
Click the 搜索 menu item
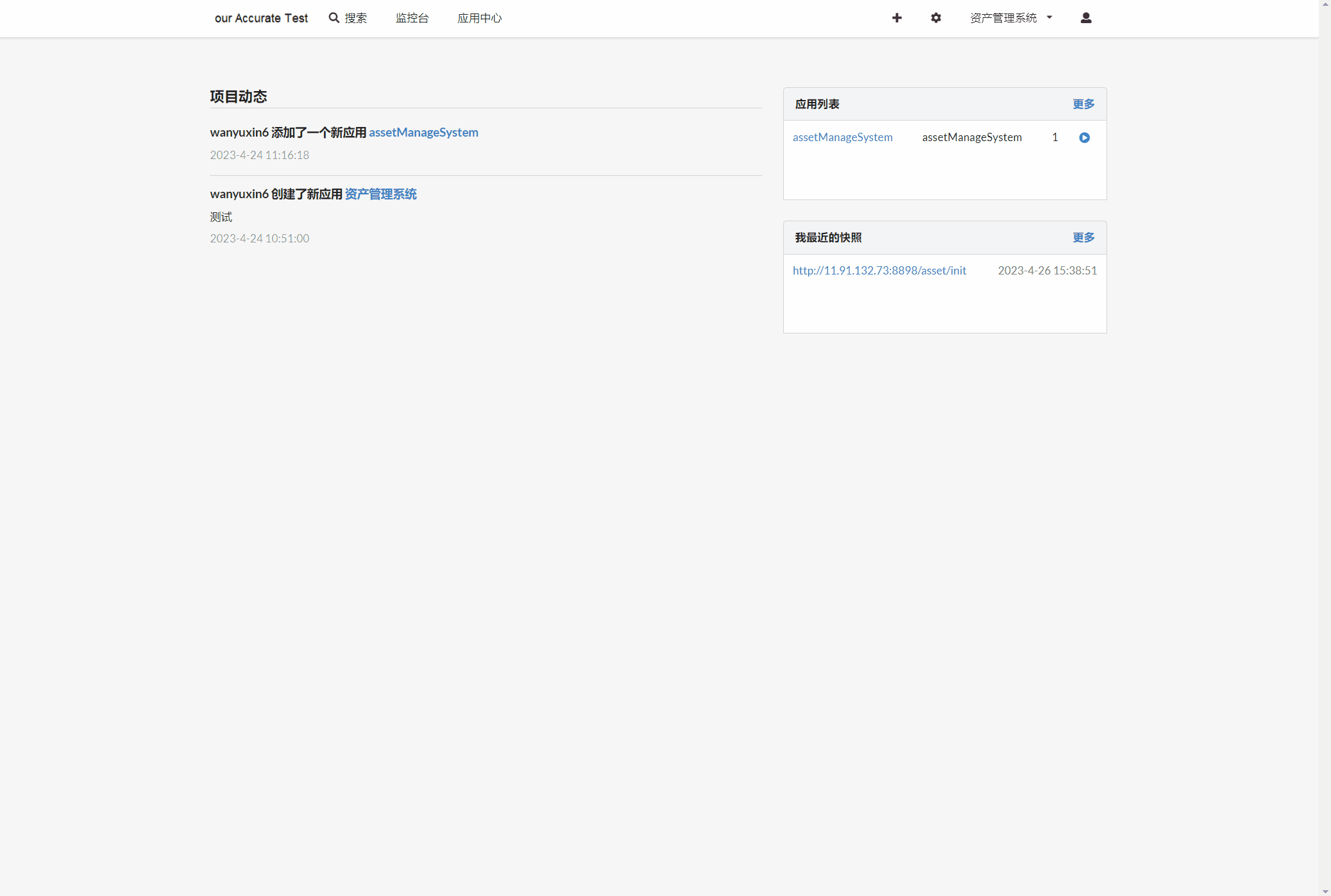[x=355, y=18]
